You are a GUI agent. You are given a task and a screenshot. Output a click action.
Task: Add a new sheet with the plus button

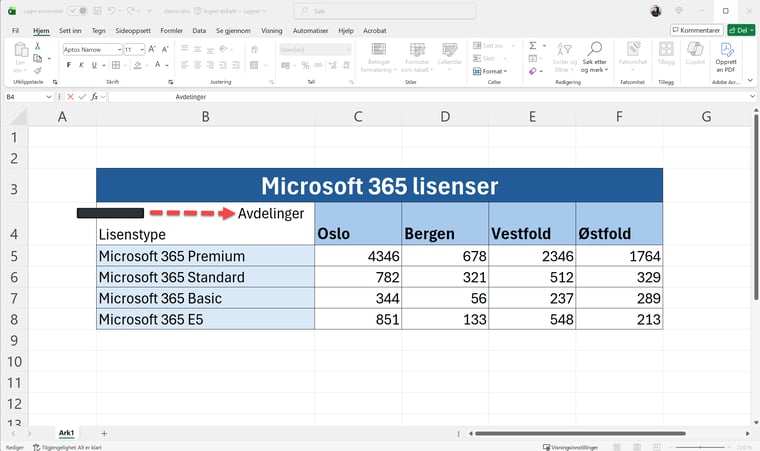point(104,433)
